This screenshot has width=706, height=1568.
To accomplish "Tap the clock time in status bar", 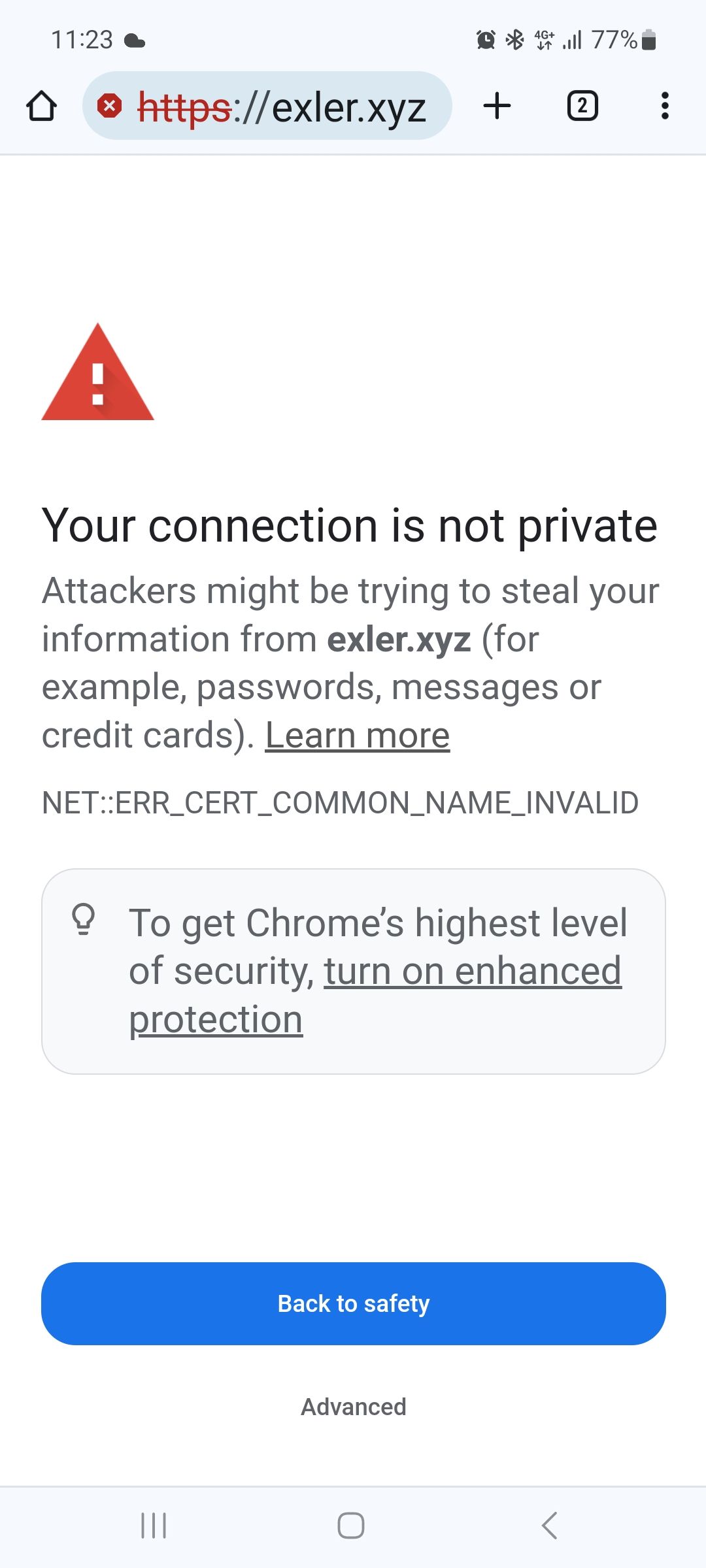I will click(82, 40).
